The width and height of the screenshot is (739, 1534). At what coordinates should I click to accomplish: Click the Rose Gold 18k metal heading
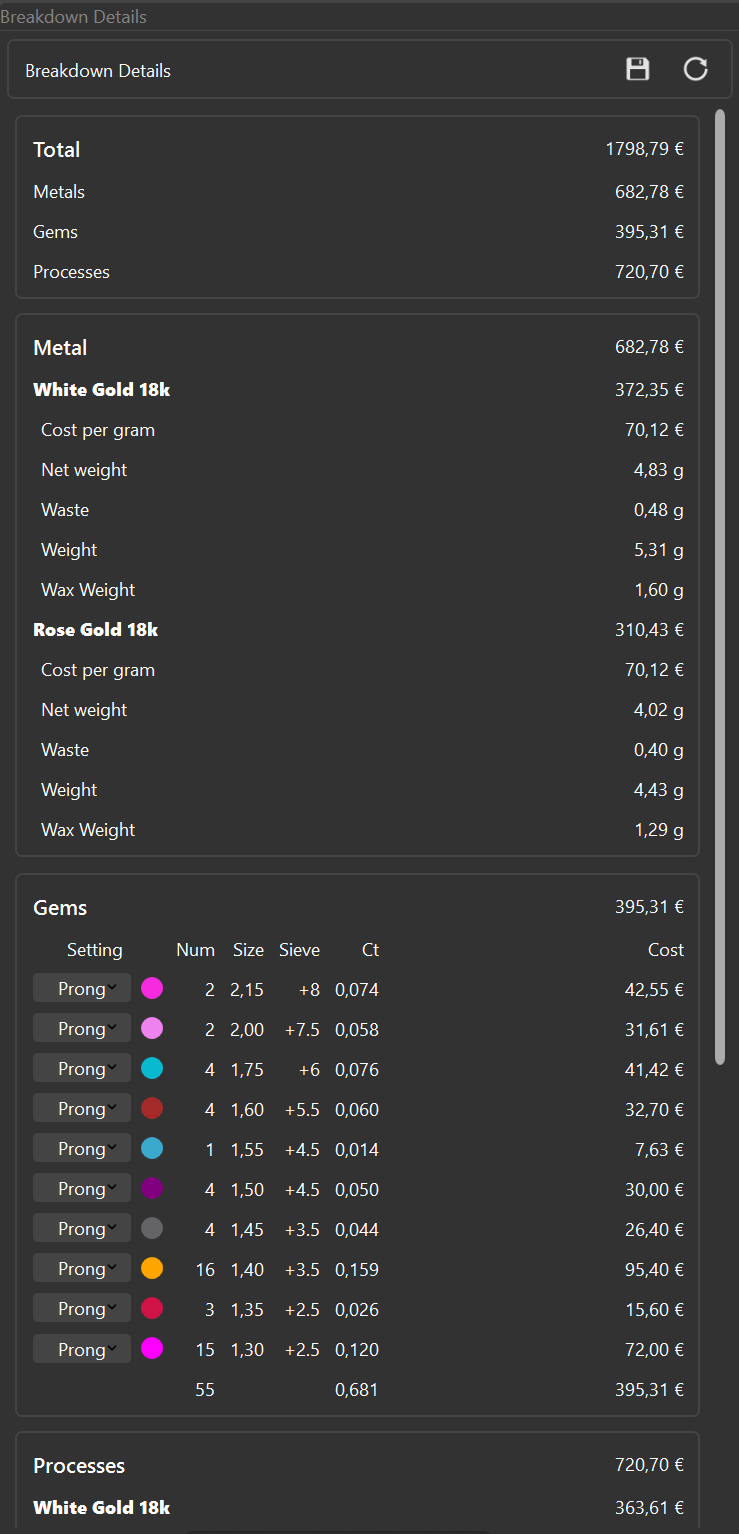click(95, 630)
